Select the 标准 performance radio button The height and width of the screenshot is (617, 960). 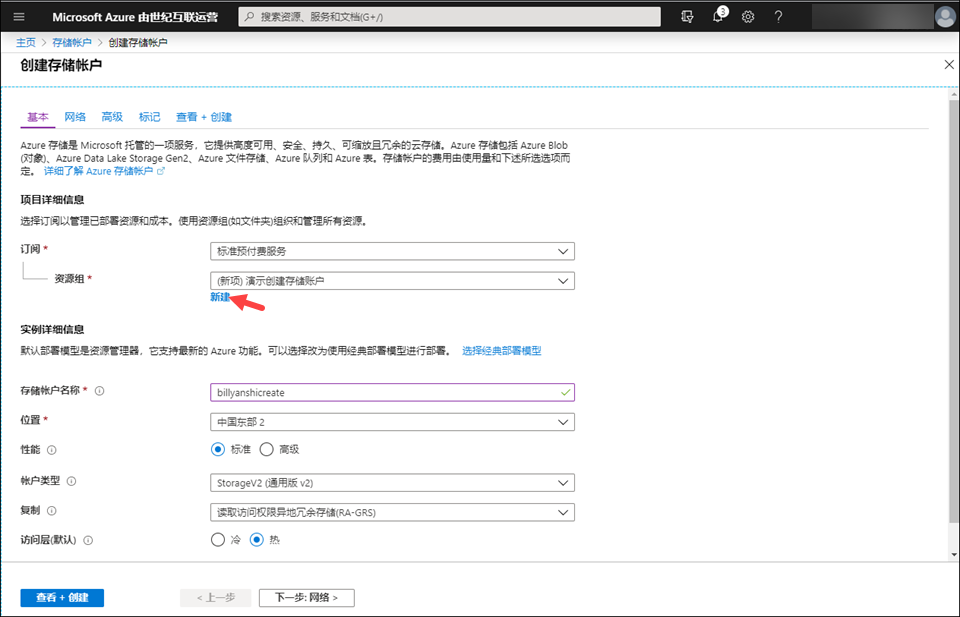coord(218,450)
